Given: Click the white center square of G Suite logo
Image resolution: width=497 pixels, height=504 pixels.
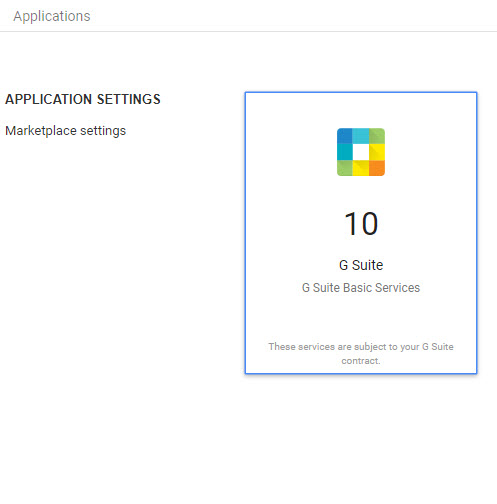Looking at the screenshot, I should pyautogui.click(x=361, y=152).
